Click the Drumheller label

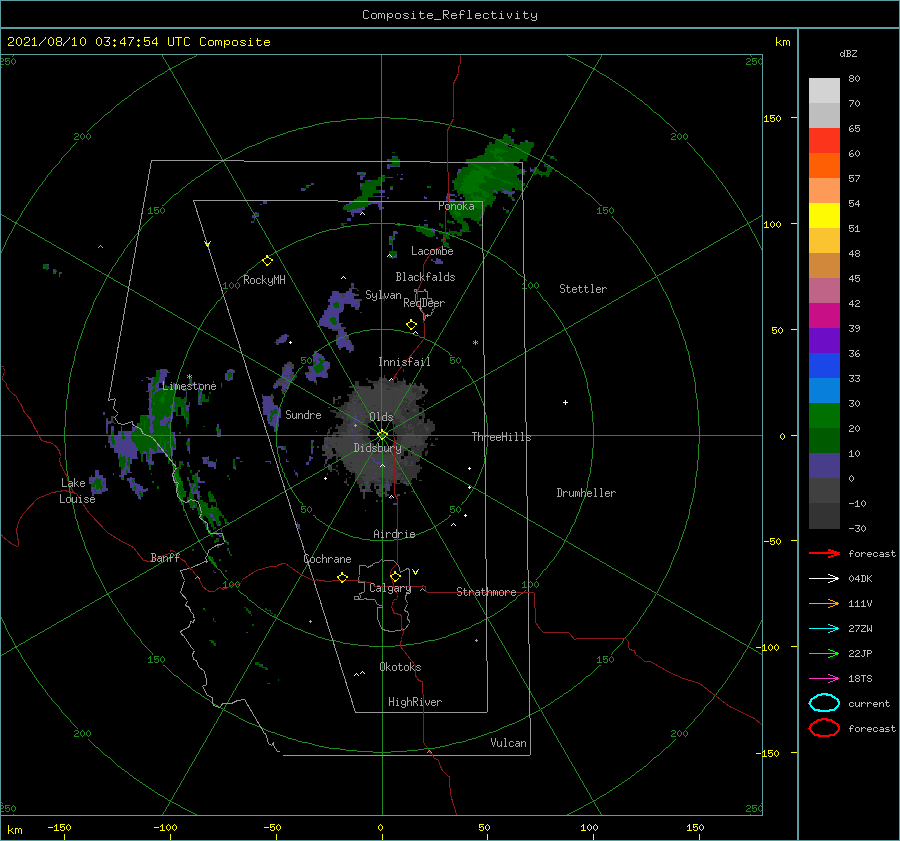[585, 493]
